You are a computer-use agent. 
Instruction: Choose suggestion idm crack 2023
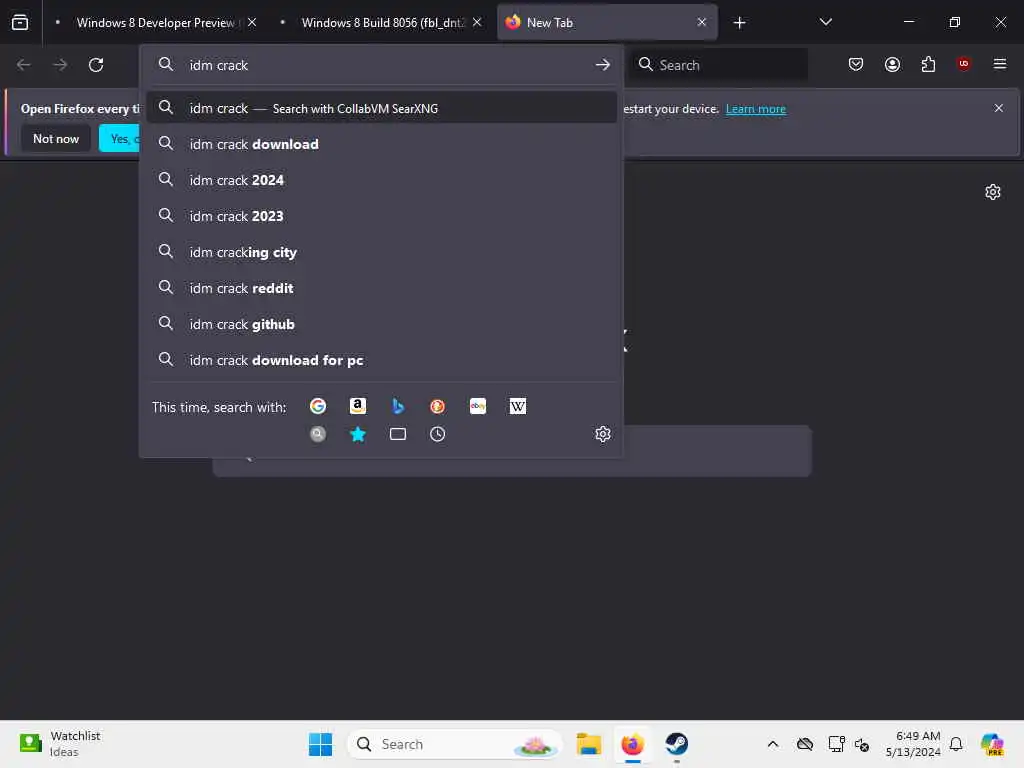point(381,216)
